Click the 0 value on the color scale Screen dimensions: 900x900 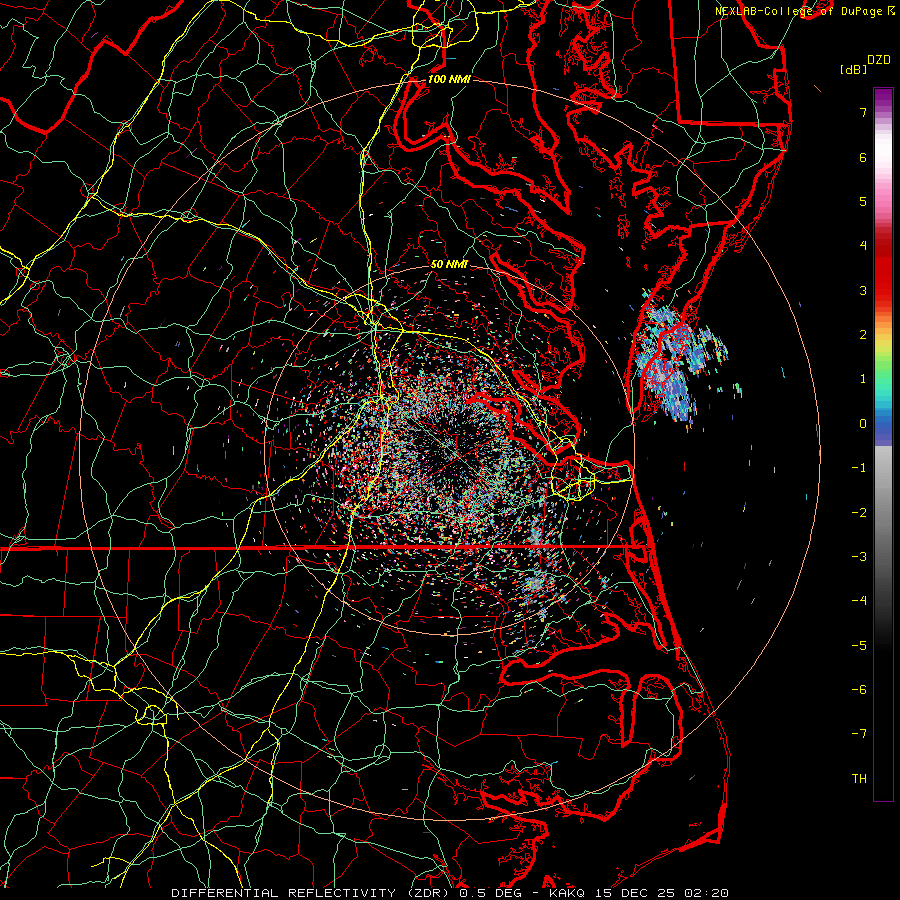coord(863,424)
